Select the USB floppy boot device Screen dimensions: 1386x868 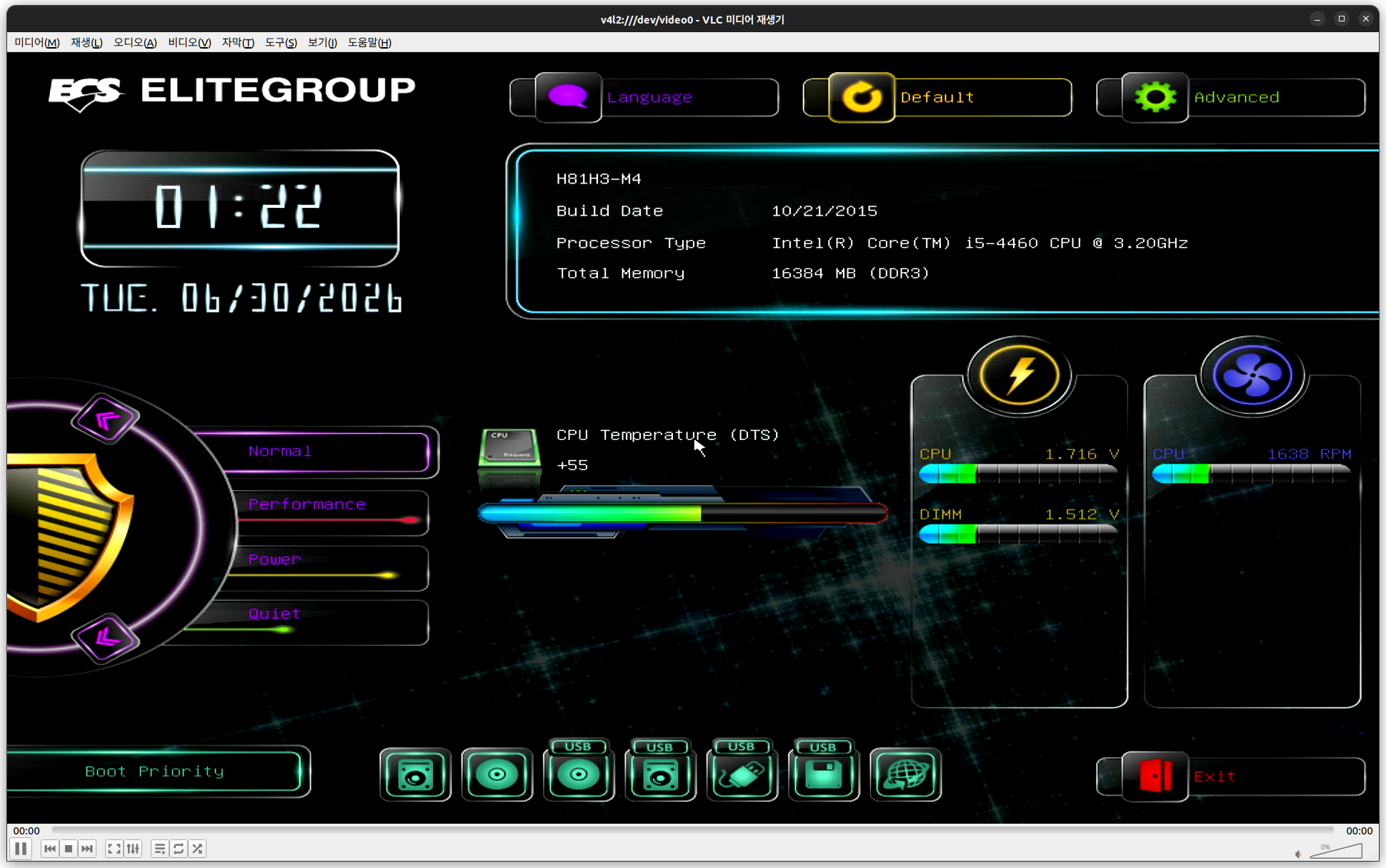coord(824,770)
